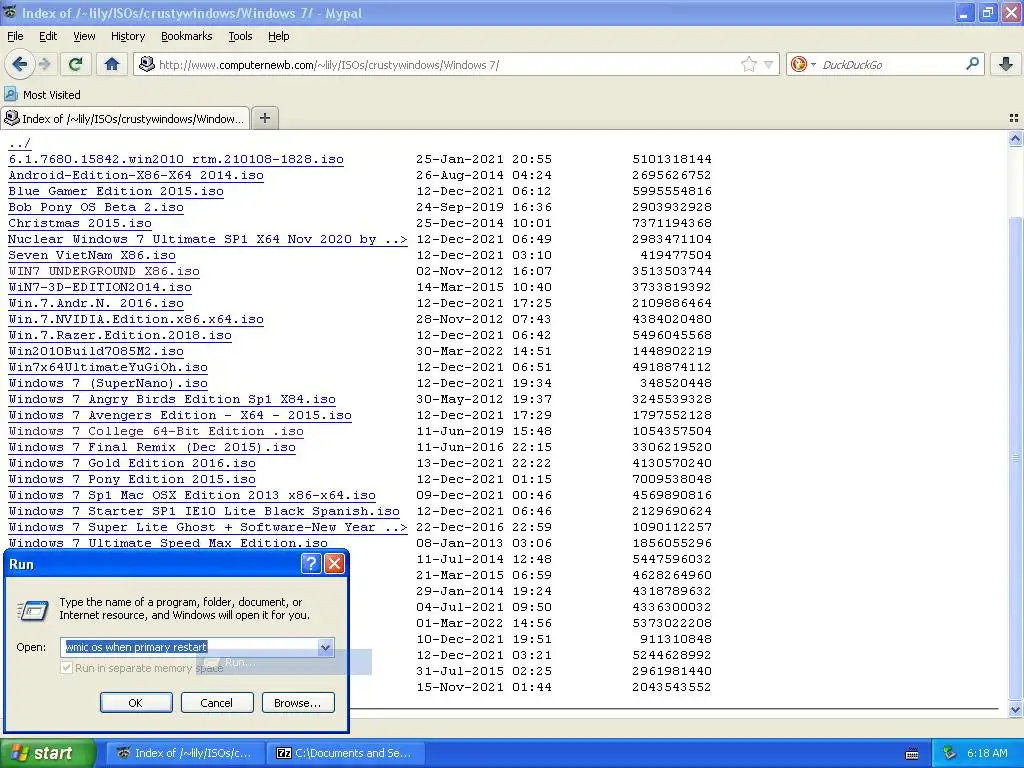Select the Index of /~lily/ISOs tab
The width and height of the screenshot is (1024, 768).
coord(125,118)
